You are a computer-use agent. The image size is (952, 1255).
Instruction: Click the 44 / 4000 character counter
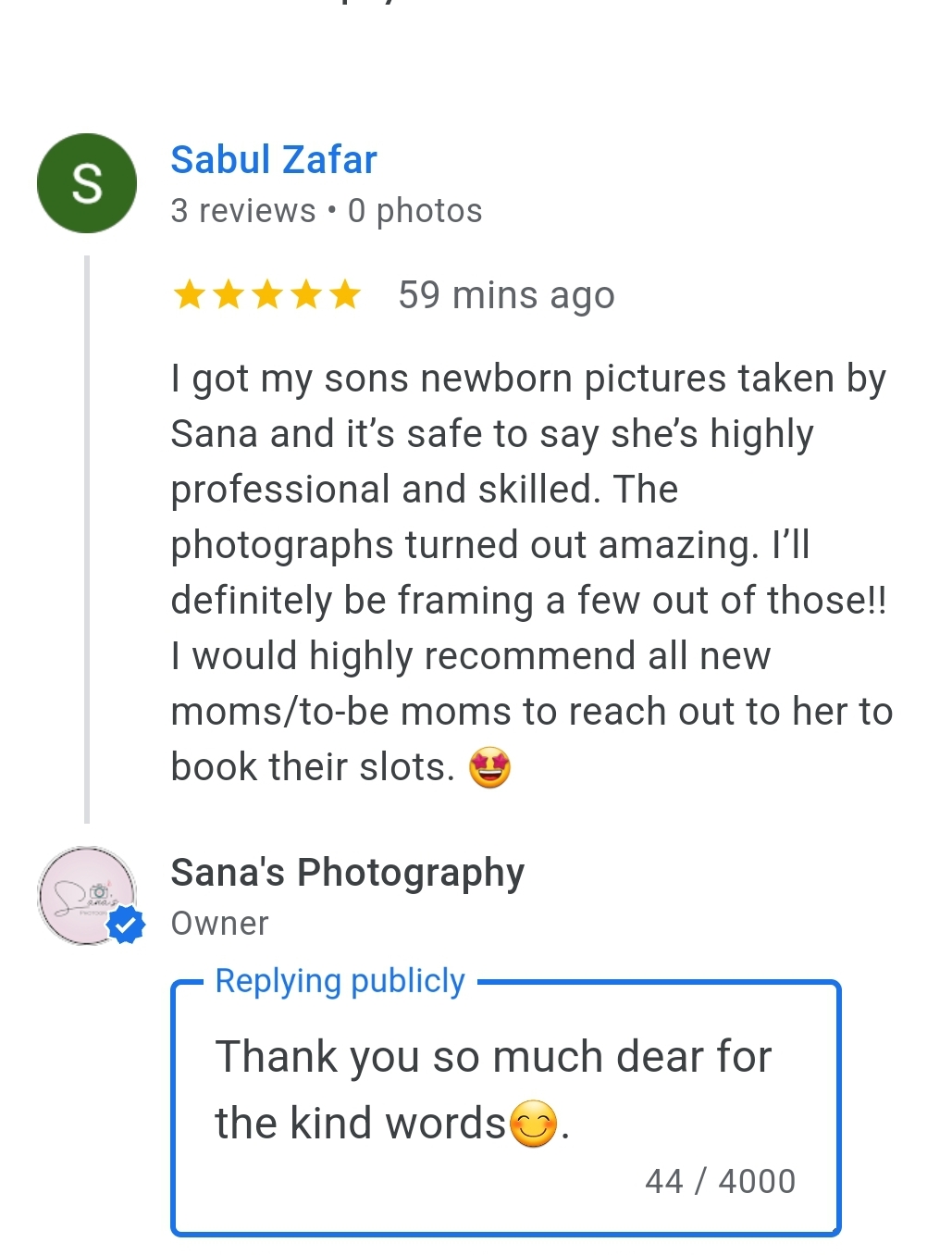[x=720, y=1182]
